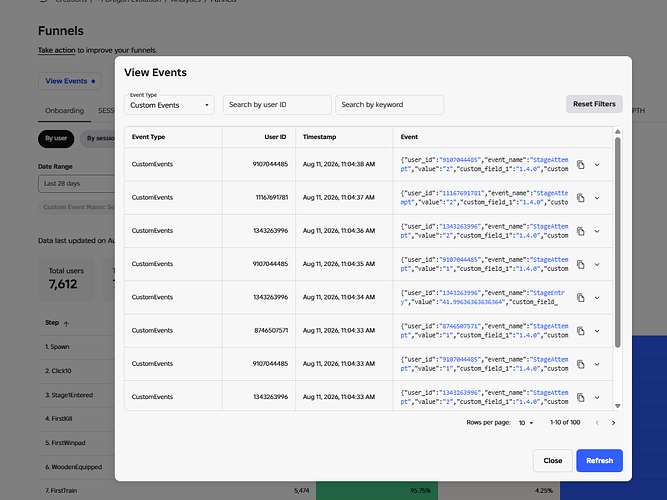Expand the 11:04:37 AM event row
667x500 pixels.
[x=597, y=198]
